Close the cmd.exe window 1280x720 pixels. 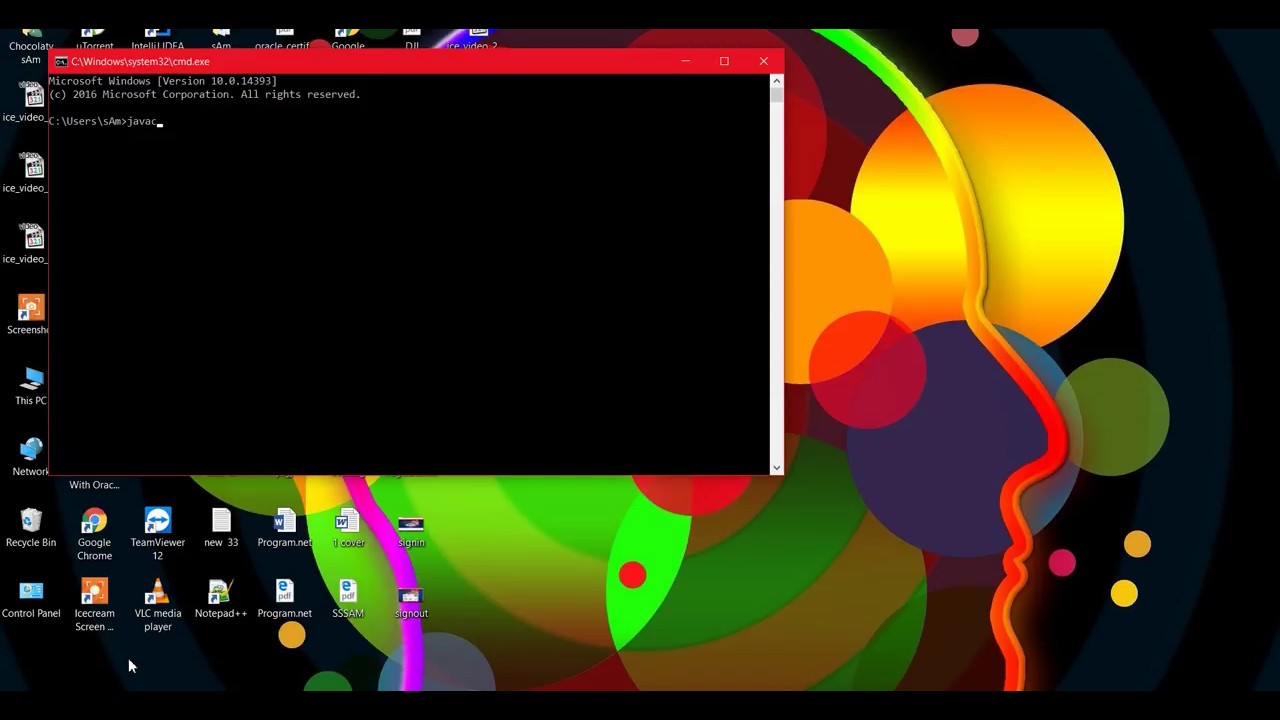pyautogui.click(x=764, y=62)
